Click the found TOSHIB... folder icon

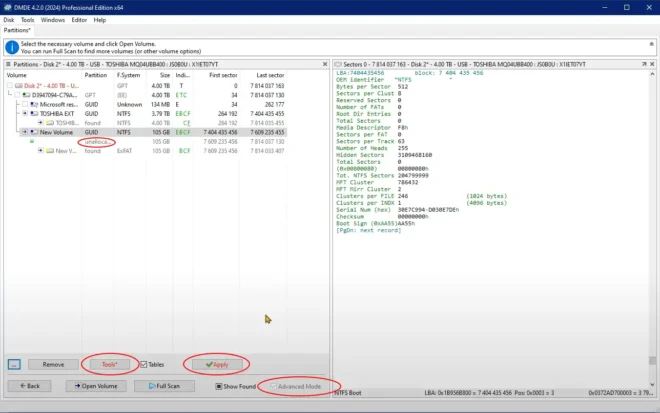point(50,123)
